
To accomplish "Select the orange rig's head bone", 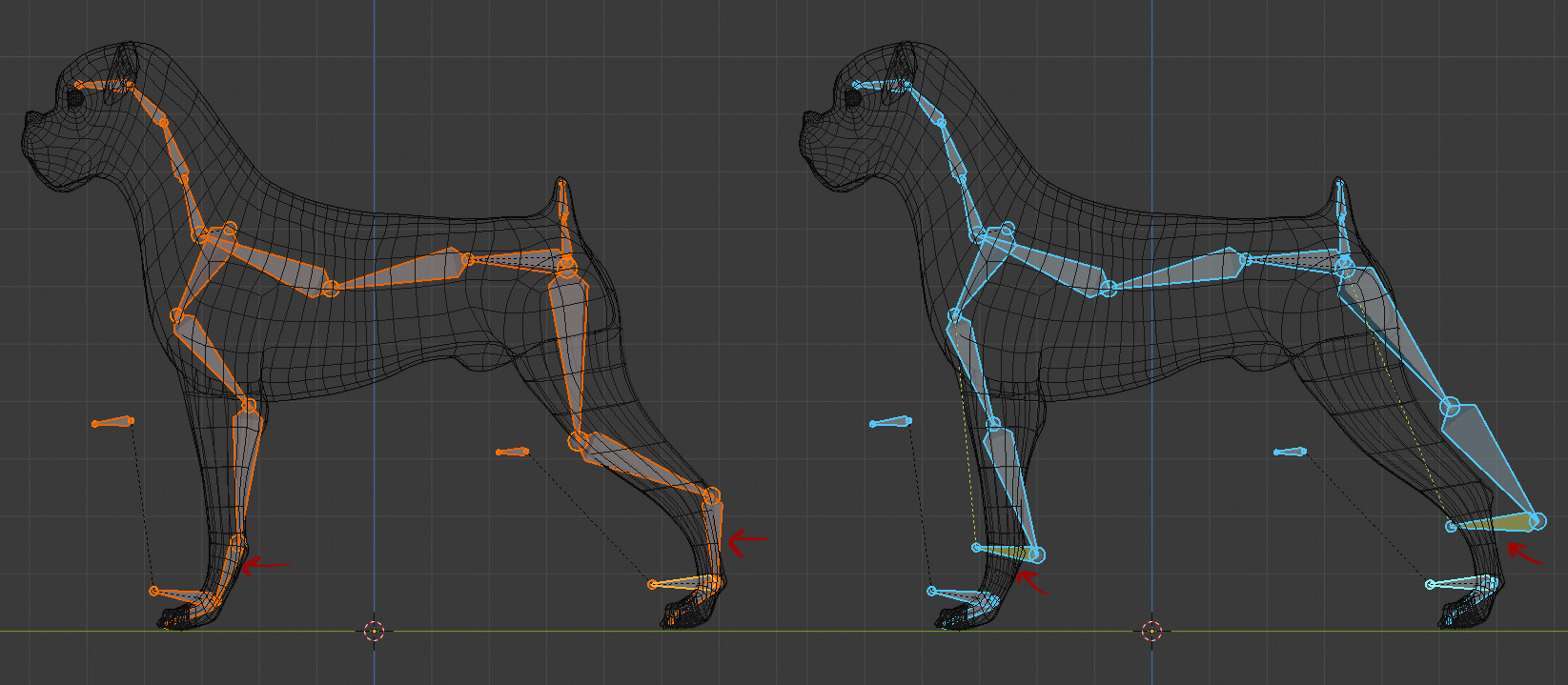I will pos(103,85).
